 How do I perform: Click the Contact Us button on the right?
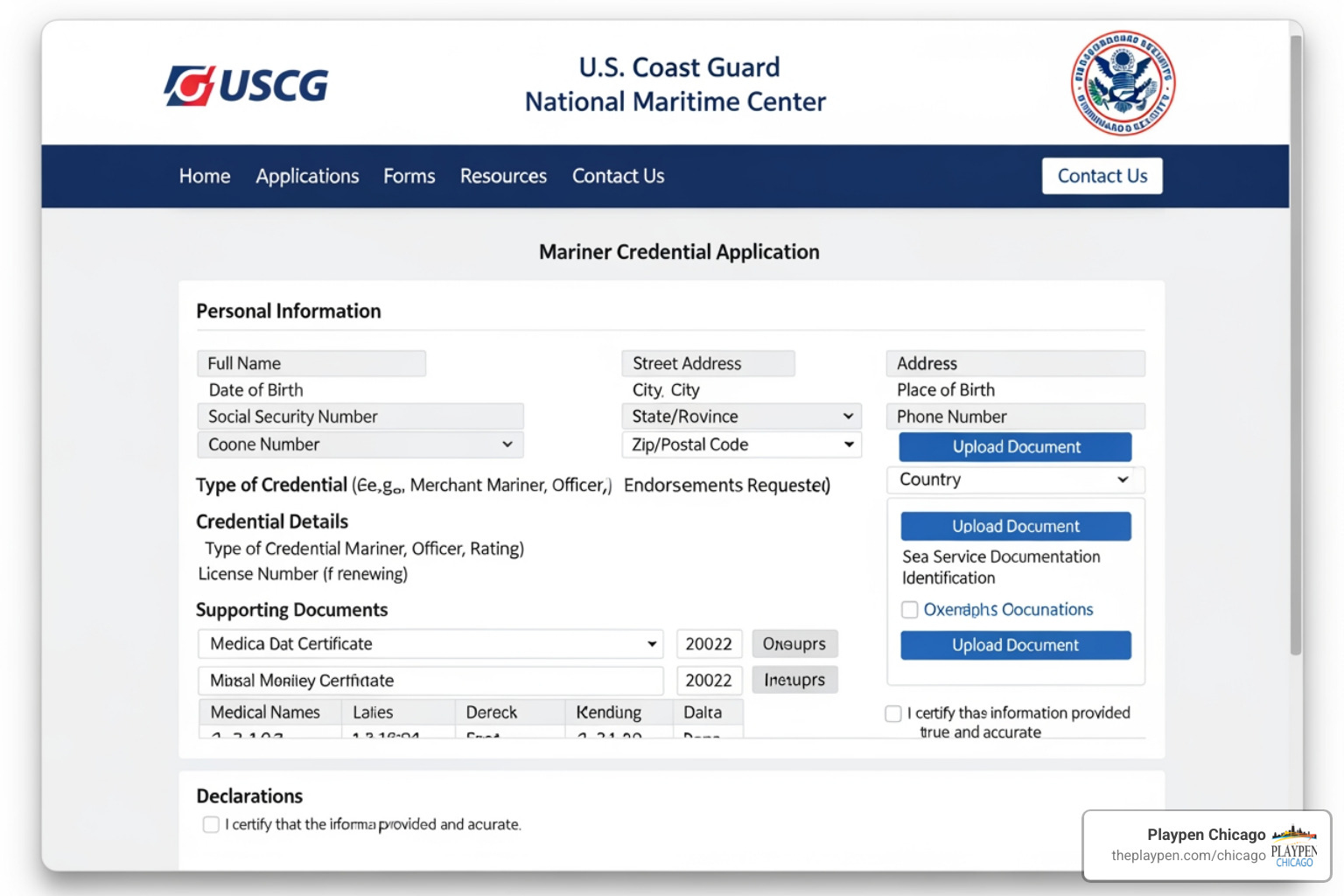1102,176
